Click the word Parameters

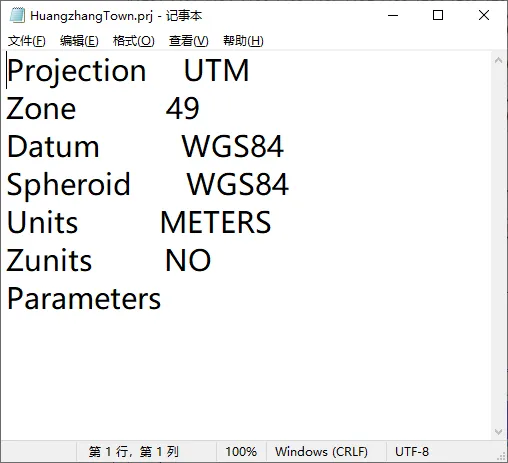coord(84,299)
